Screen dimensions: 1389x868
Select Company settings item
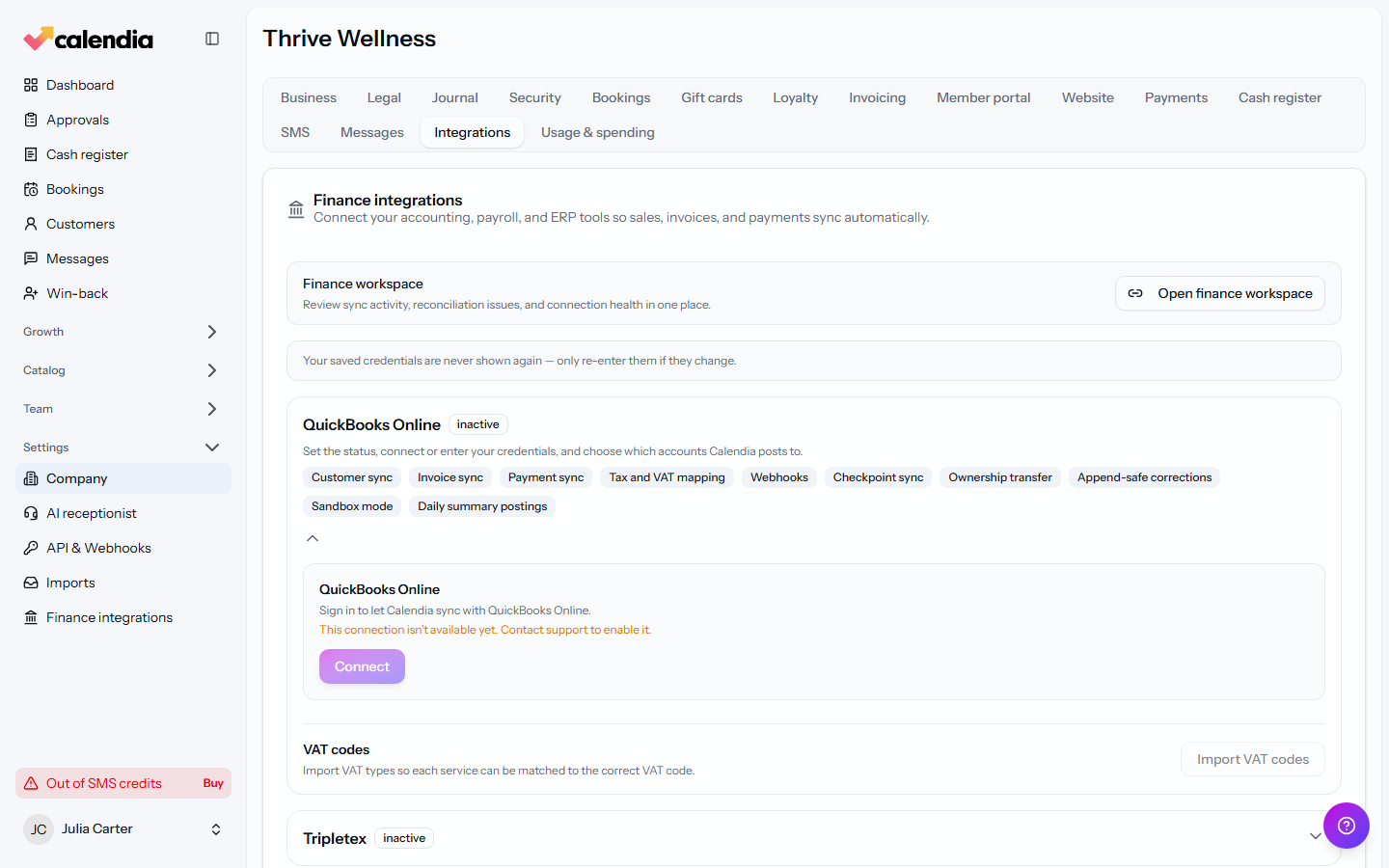123,478
